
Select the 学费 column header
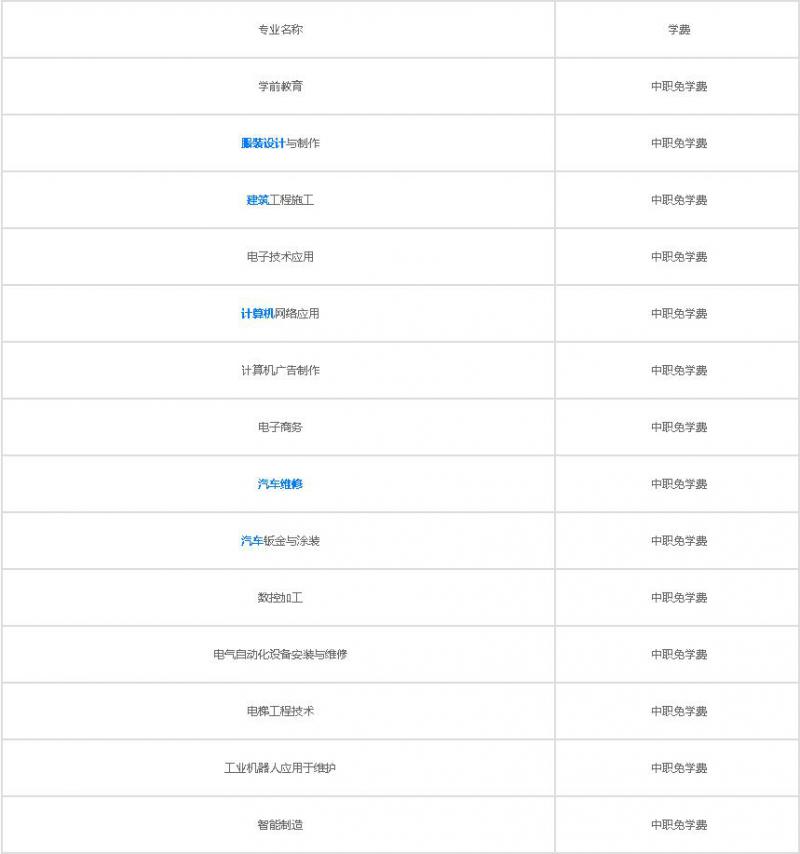(x=679, y=30)
